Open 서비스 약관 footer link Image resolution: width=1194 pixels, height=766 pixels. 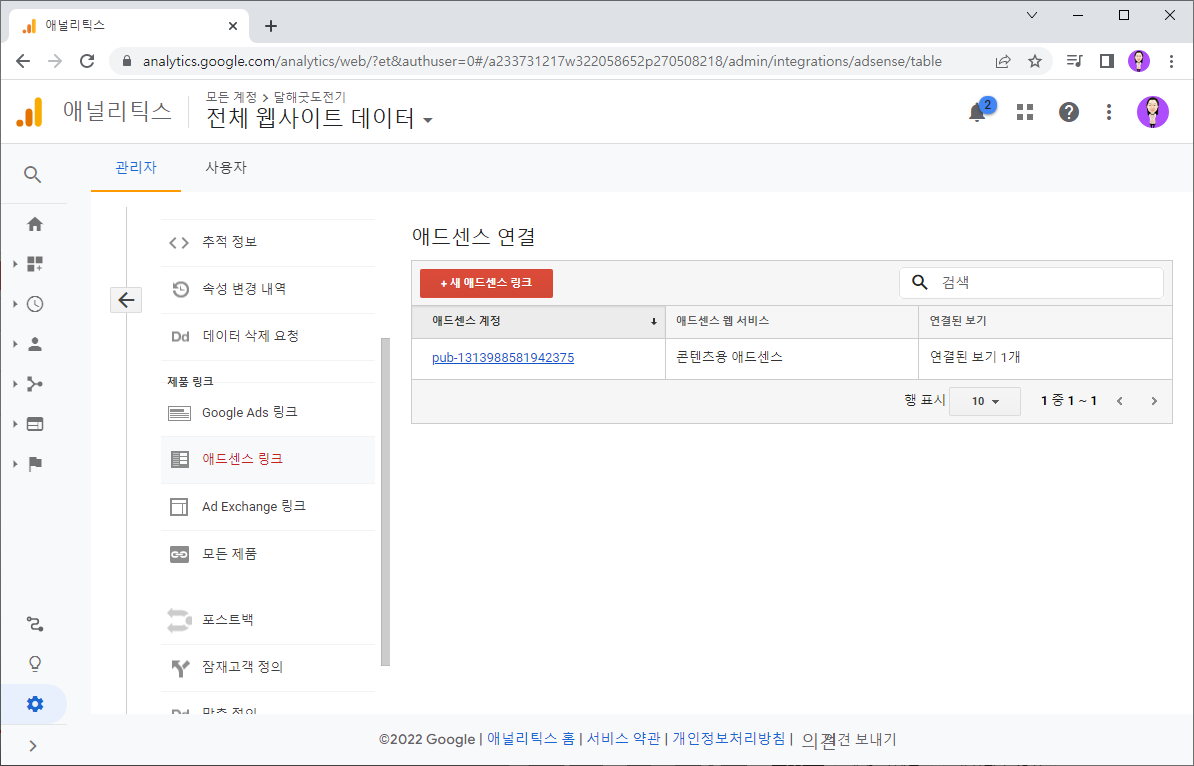click(x=623, y=739)
